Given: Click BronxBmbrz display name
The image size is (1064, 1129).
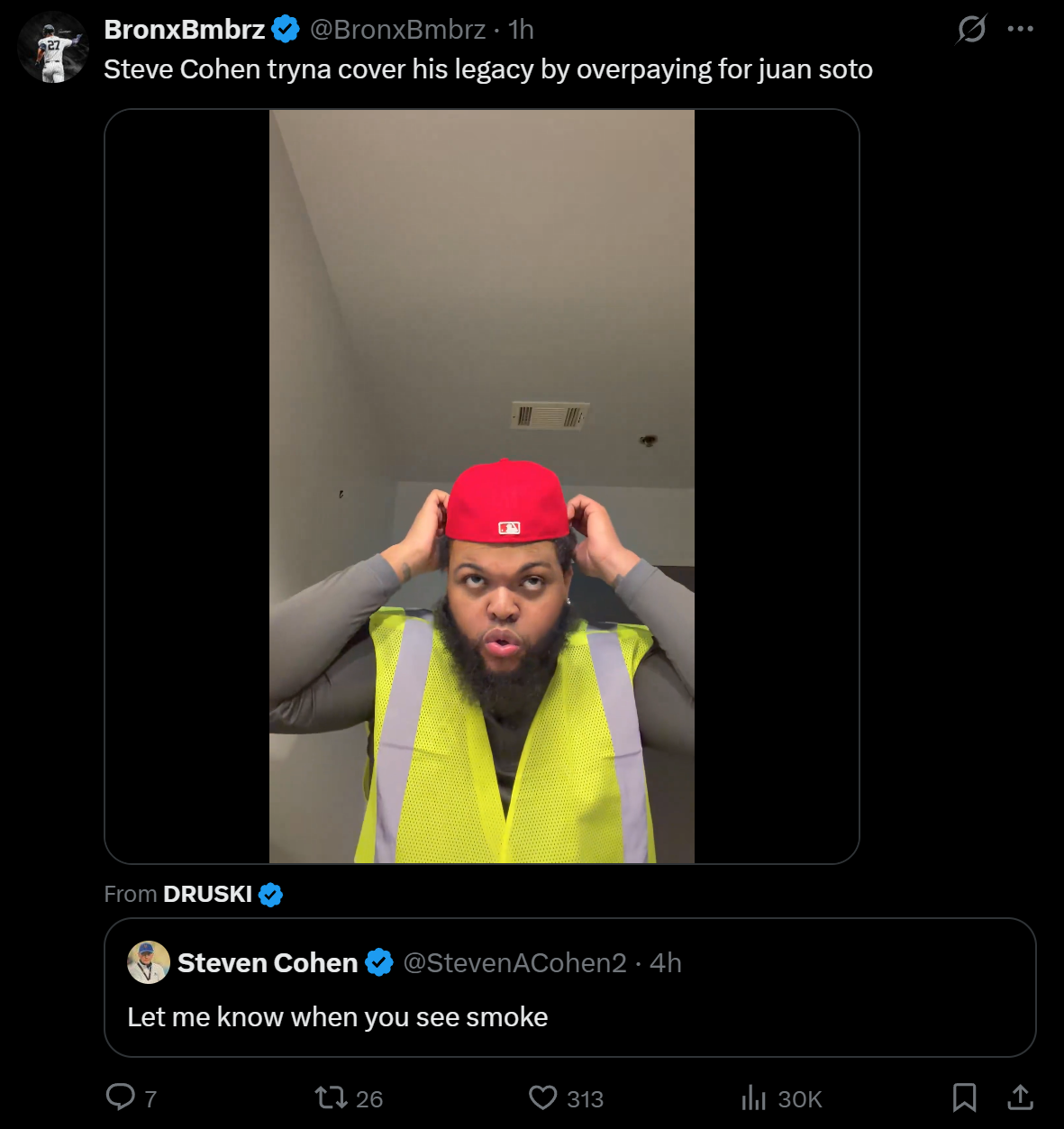Looking at the screenshot, I should point(184,30).
